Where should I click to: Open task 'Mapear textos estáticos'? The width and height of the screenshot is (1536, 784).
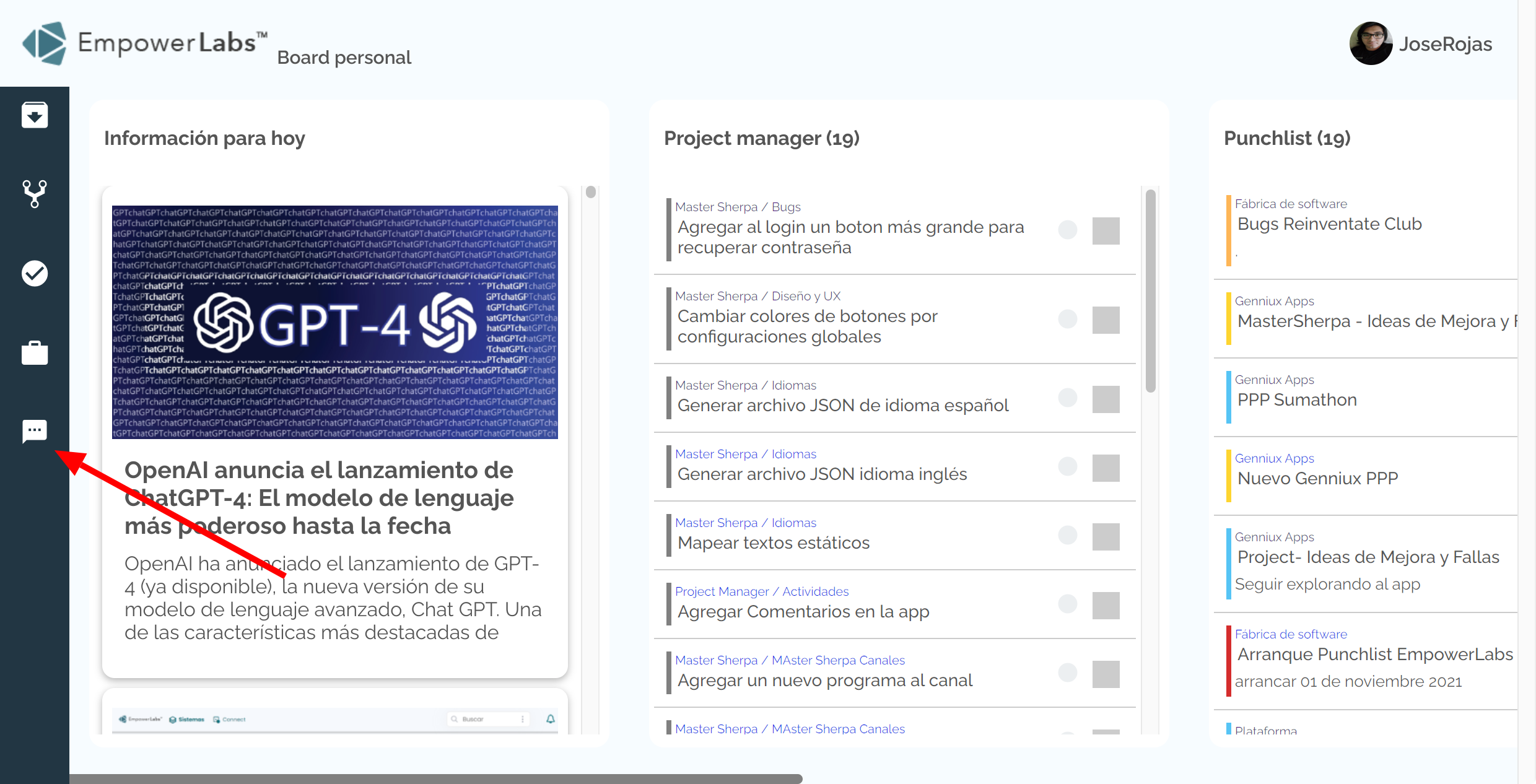tap(774, 542)
